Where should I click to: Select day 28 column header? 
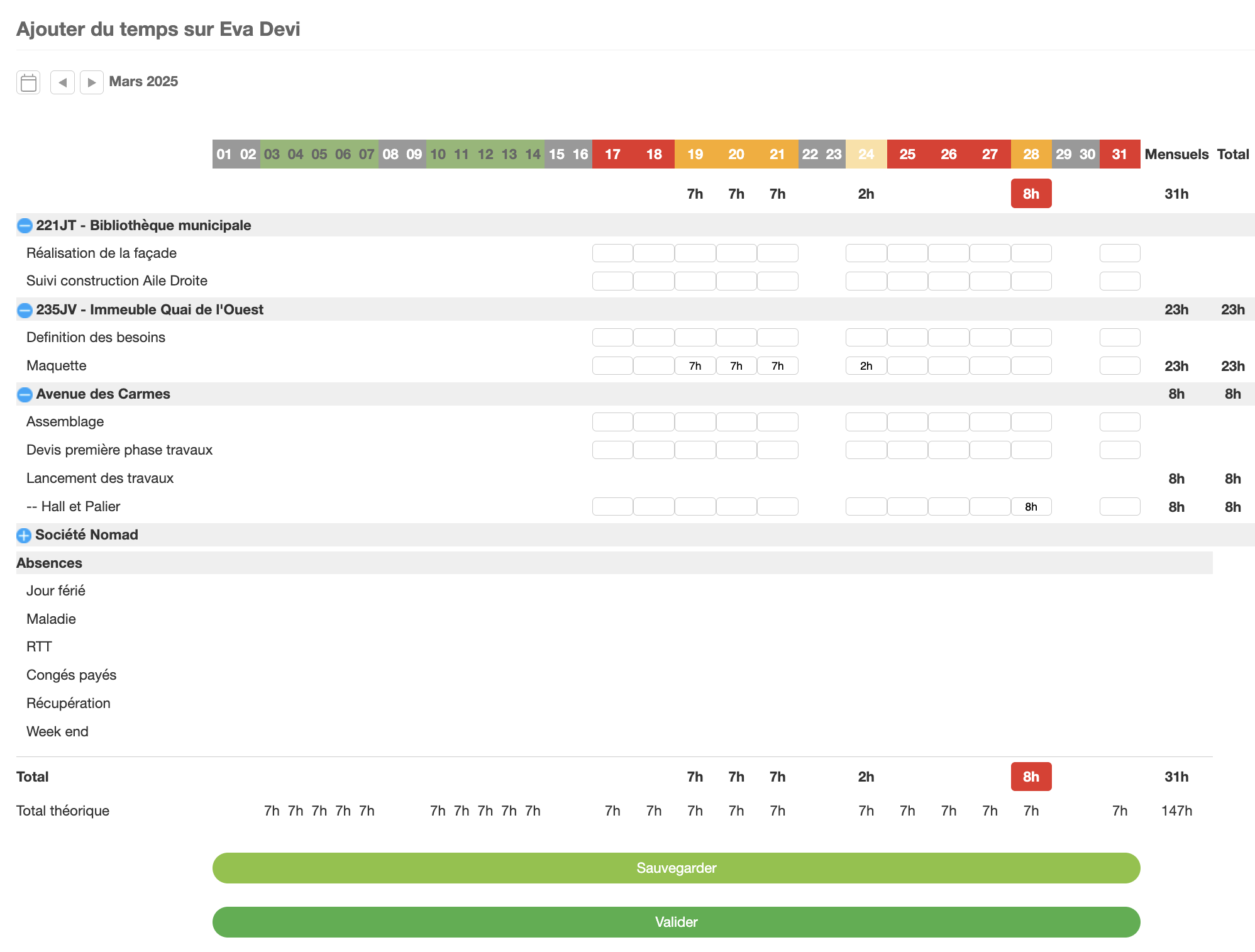[1031, 154]
